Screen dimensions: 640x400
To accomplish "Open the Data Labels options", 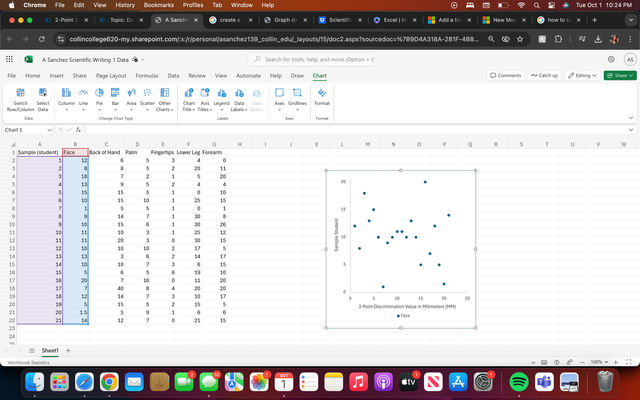I will pos(239,100).
